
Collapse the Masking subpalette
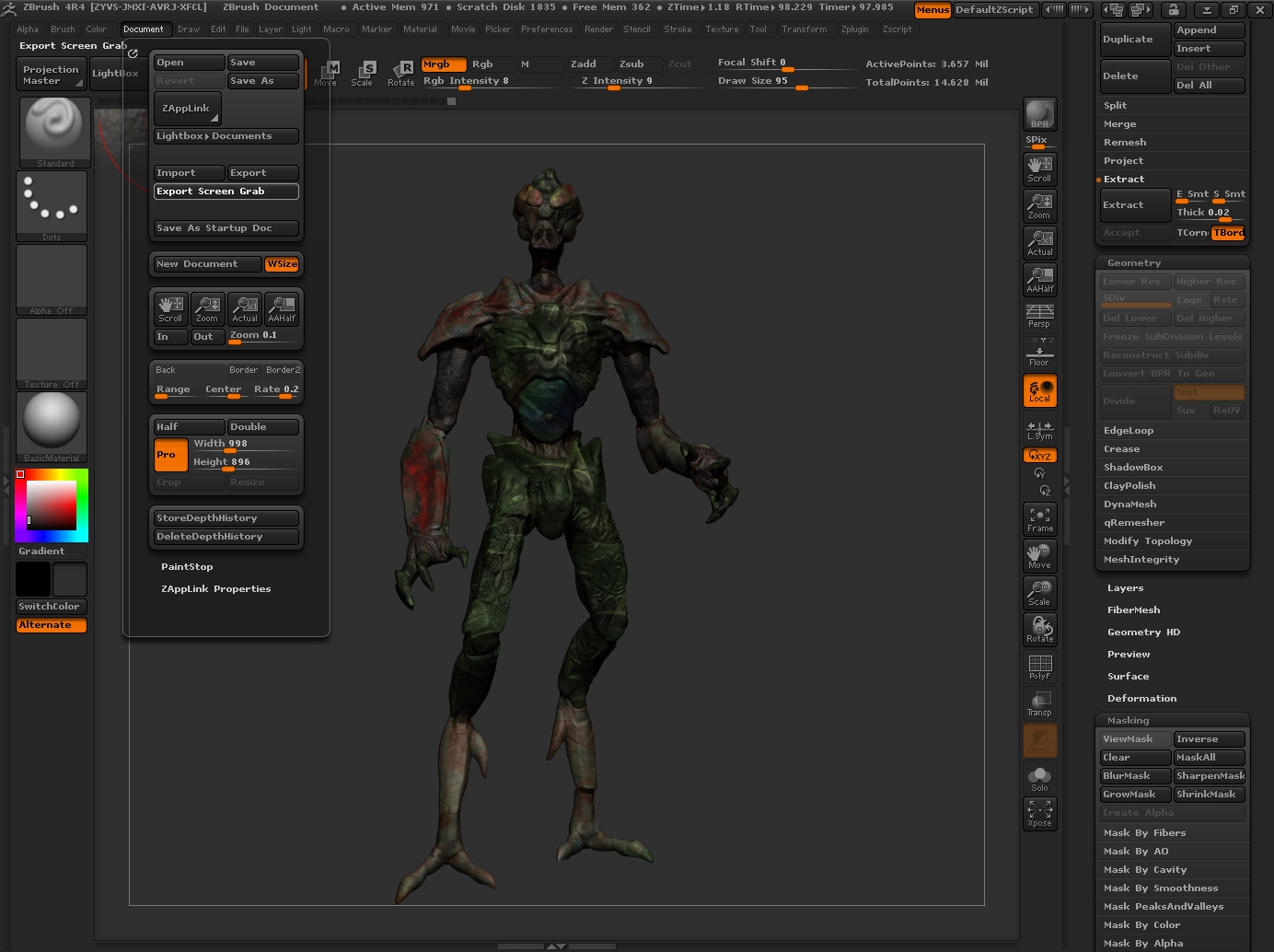(x=1128, y=721)
